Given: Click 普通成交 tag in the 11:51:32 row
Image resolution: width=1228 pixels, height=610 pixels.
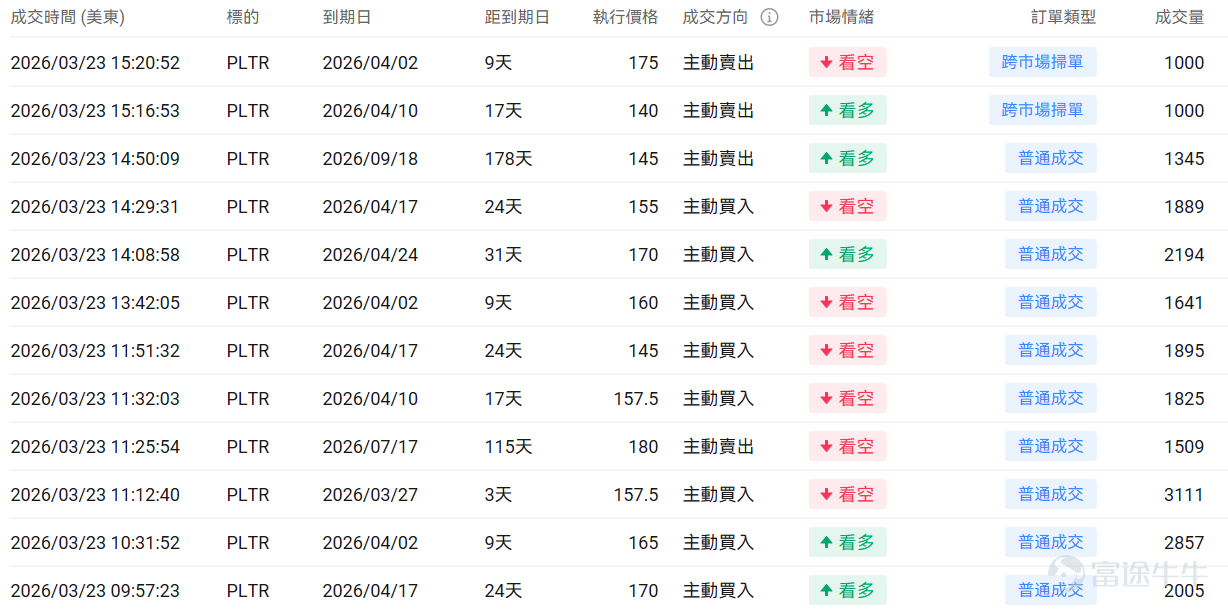Looking at the screenshot, I should (x=1051, y=350).
